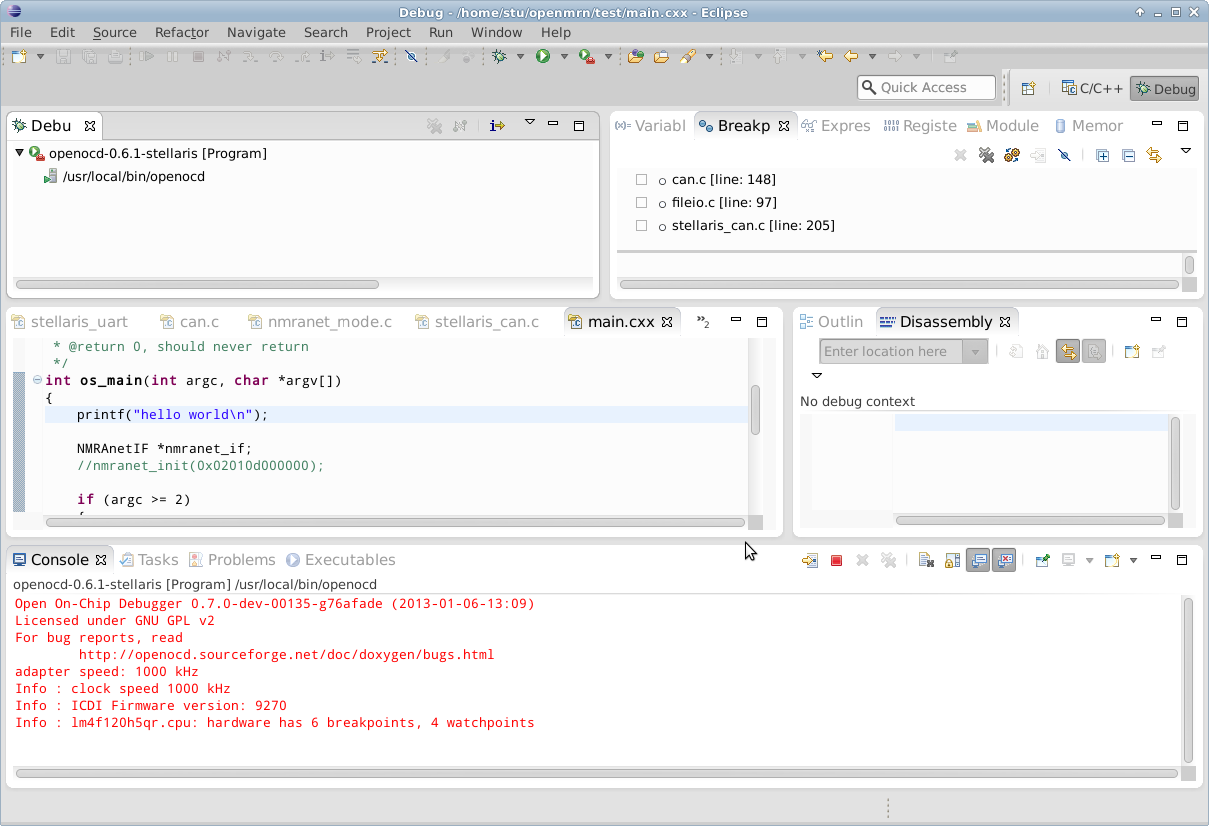Click Skip All Breakpoints in Breakpoints toolbar
1209x826 pixels.
[x=1064, y=156]
